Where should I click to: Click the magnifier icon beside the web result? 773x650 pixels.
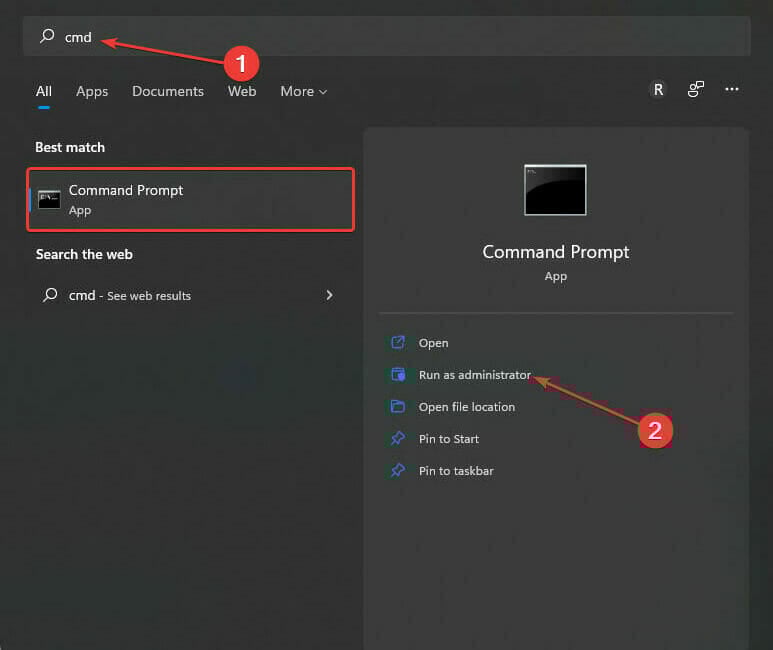50,296
